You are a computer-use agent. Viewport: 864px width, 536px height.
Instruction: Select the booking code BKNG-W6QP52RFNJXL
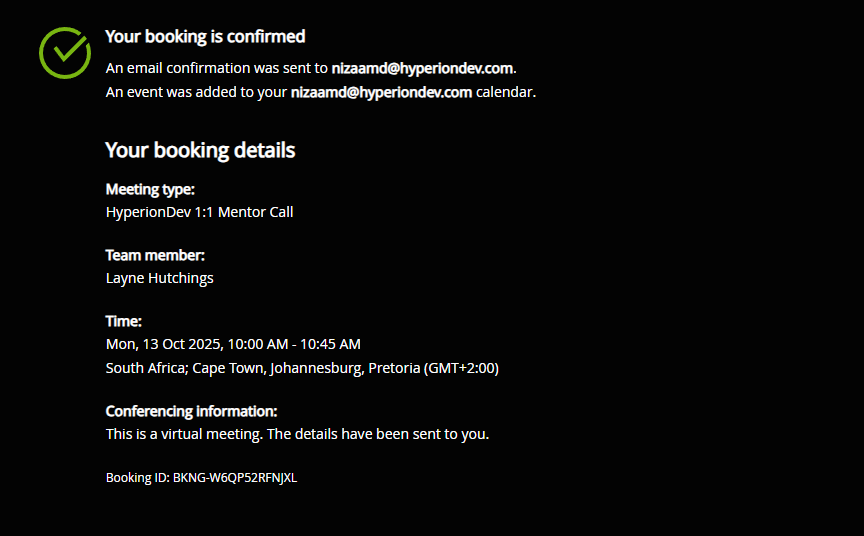tap(235, 478)
